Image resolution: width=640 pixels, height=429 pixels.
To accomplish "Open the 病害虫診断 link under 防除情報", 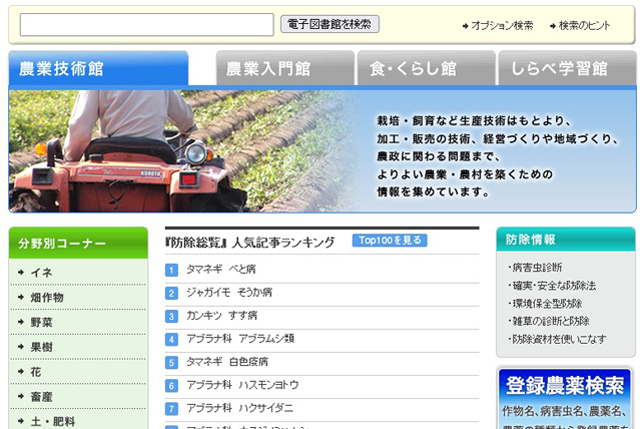I will coord(539,267).
